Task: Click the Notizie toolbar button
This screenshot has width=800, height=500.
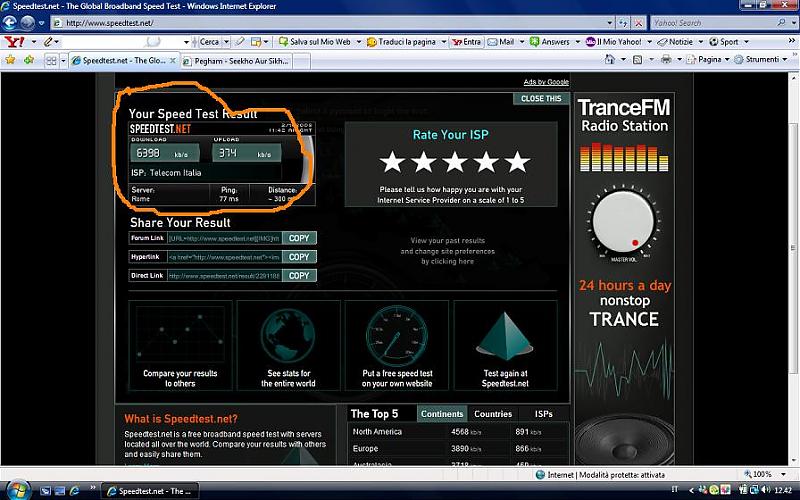Action: (674, 42)
